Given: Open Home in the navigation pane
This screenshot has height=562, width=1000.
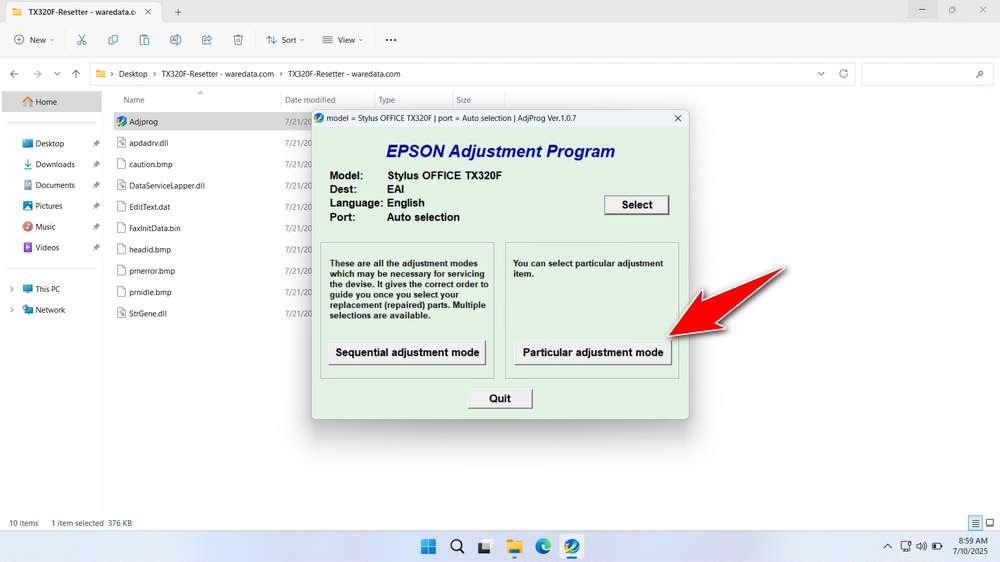Looking at the screenshot, I should (52, 101).
